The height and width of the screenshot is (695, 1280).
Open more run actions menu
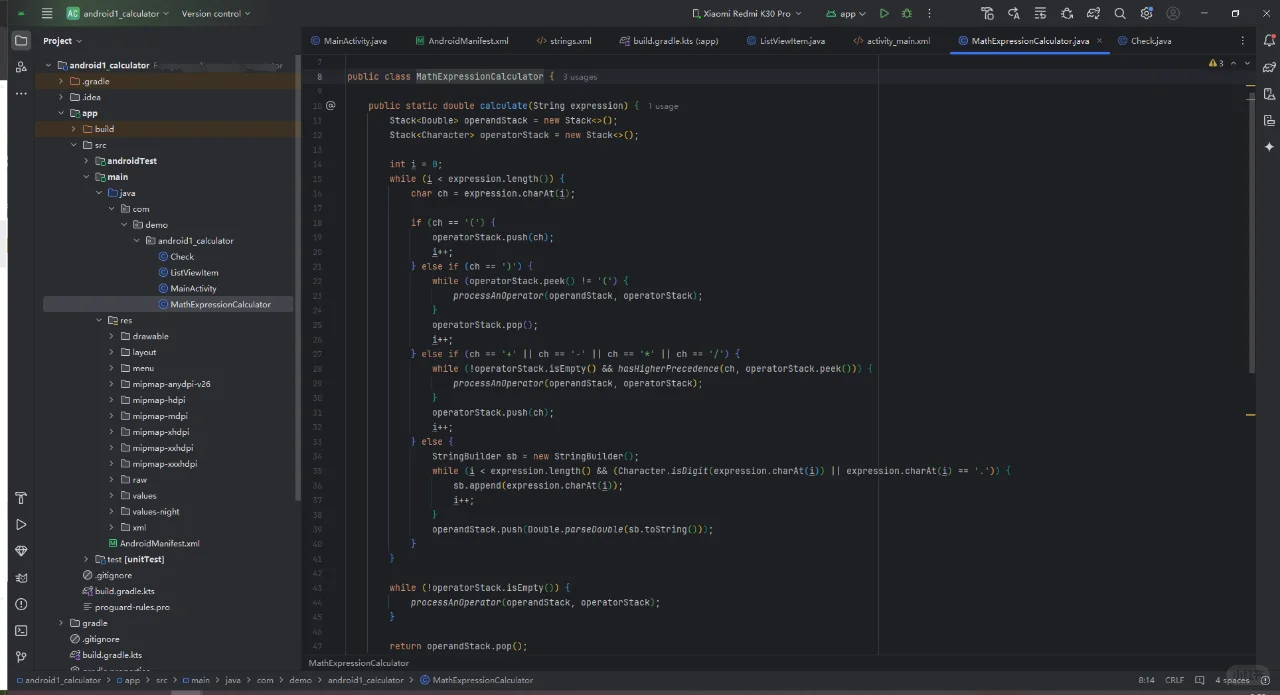click(x=930, y=13)
